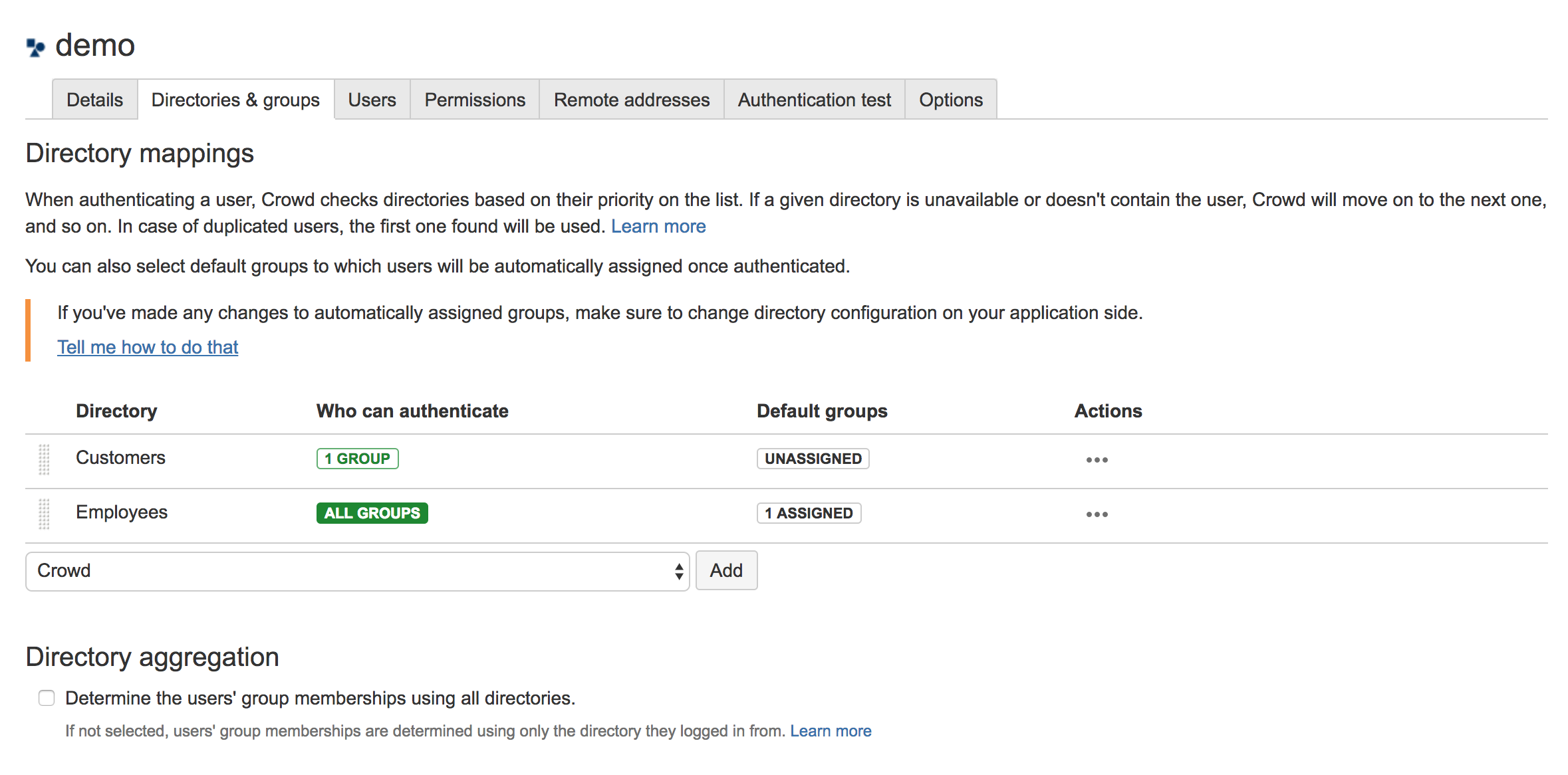This screenshot has width=1568, height=775.
Task: Open the Details tab
Action: click(x=94, y=100)
